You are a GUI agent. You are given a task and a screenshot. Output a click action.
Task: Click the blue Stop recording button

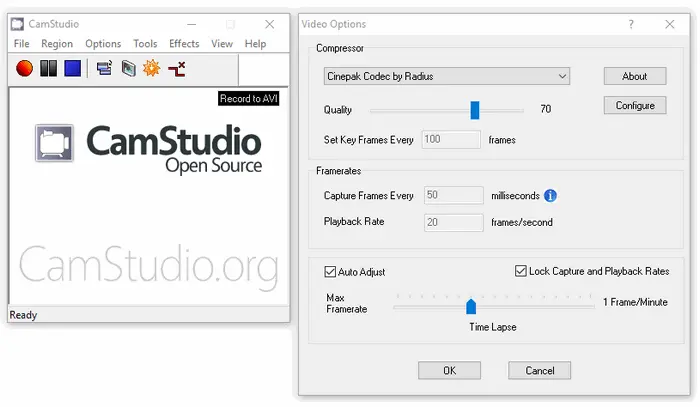(72, 68)
